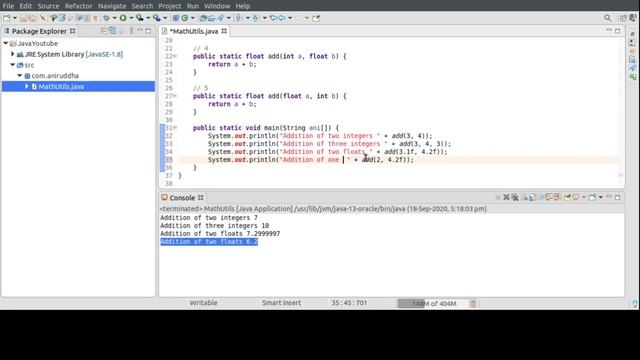Click console line 'Addition of two floats 7.2999997'

click(x=220, y=233)
